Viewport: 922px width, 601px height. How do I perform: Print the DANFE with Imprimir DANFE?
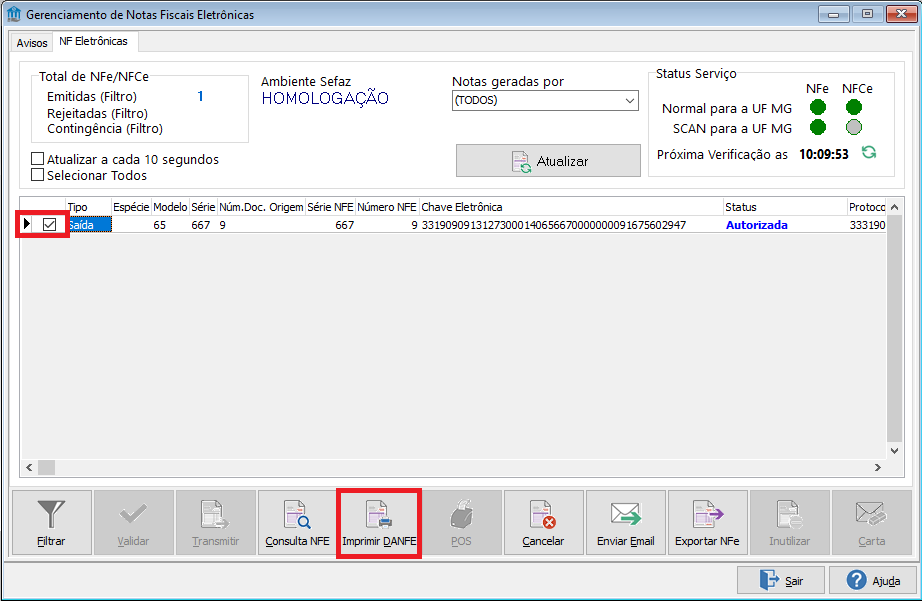point(379,523)
